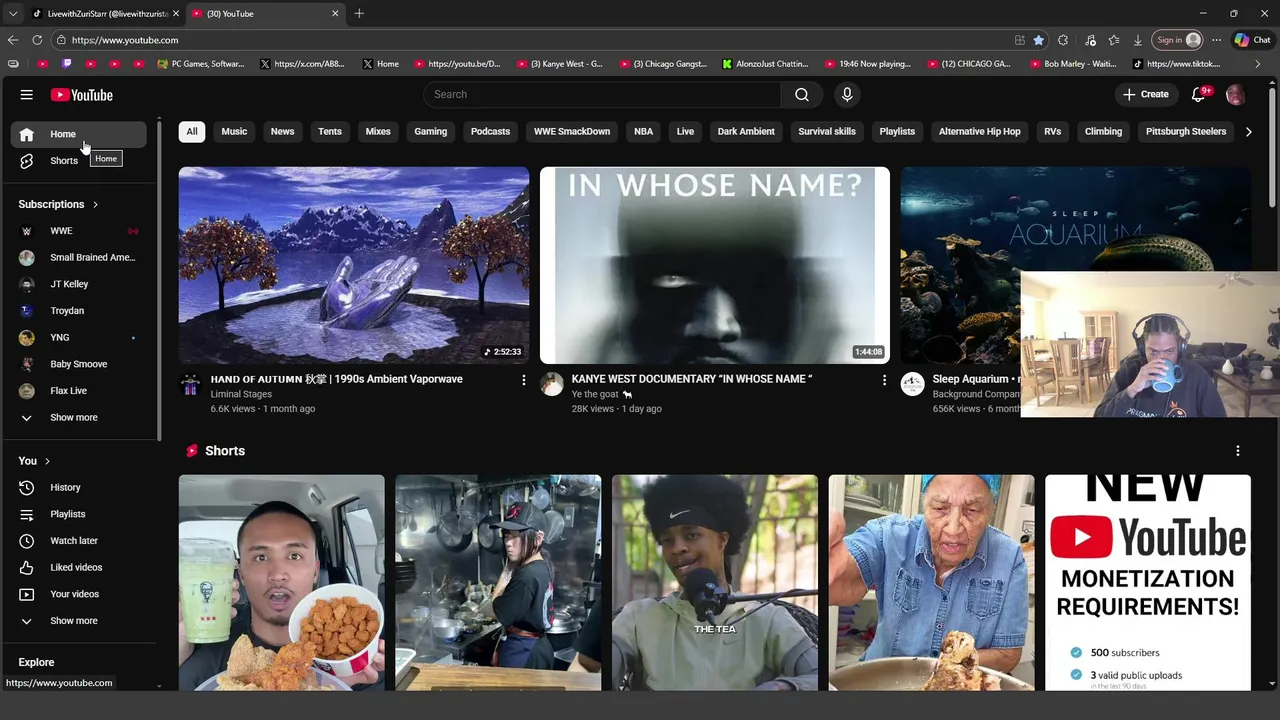Open In Whose Name documentary thumbnail
Viewport: 1280px width, 720px height.
pos(714,265)
